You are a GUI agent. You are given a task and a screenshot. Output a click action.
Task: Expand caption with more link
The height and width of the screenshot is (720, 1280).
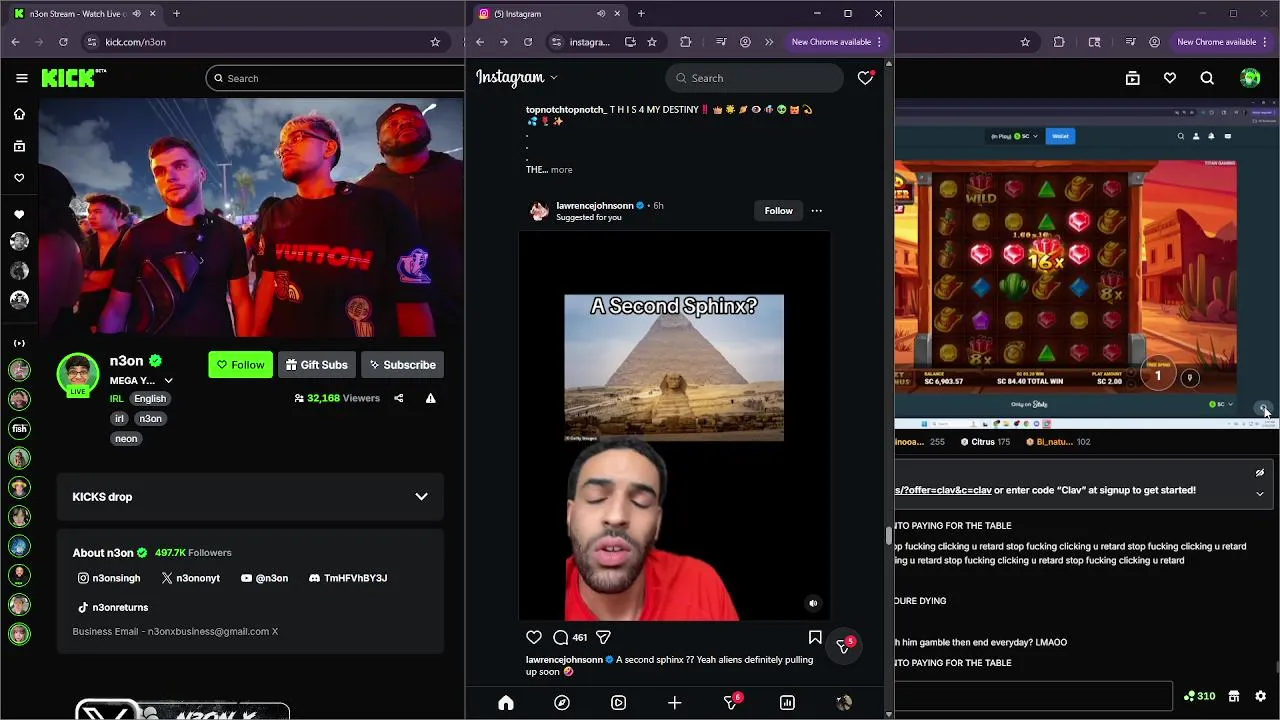[561, 170]
